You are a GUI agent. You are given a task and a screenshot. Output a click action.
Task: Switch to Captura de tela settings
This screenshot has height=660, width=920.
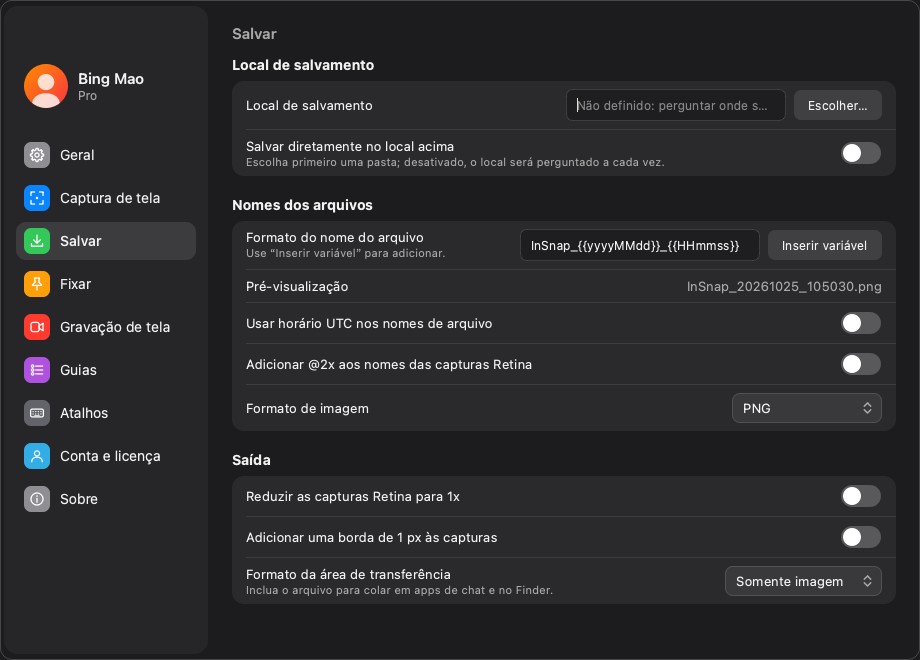tap(106, 198)
